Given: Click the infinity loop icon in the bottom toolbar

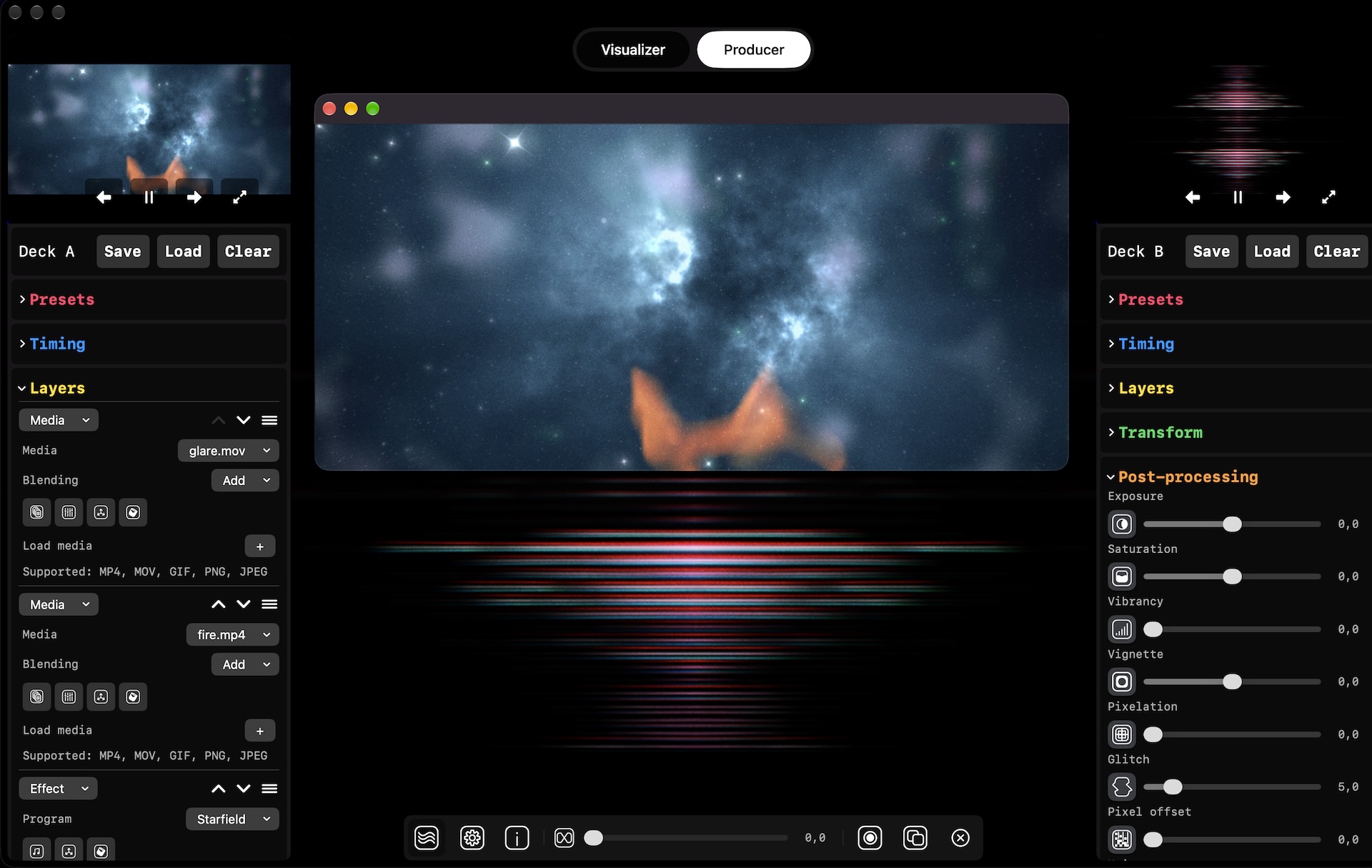Looking at the screenshot, I should tap(564, 837).
